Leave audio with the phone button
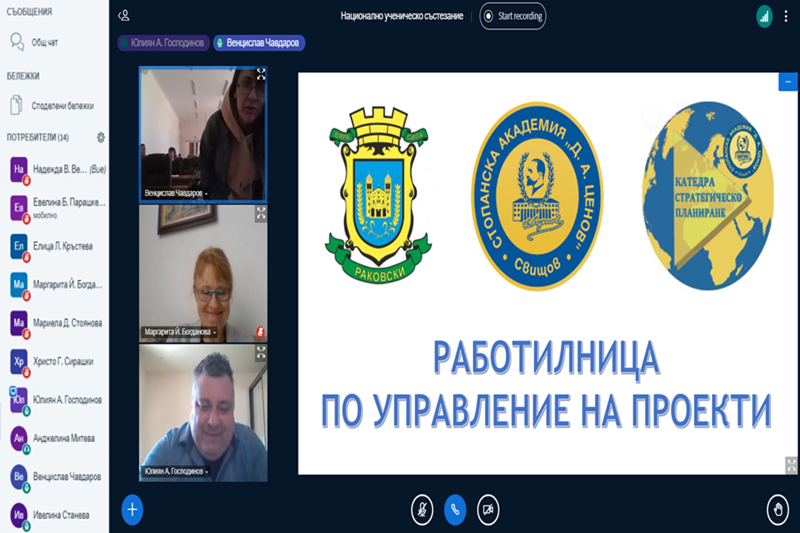Image resolution: width=800 pixels, height=533 pixels. click(x=455, y=510)
